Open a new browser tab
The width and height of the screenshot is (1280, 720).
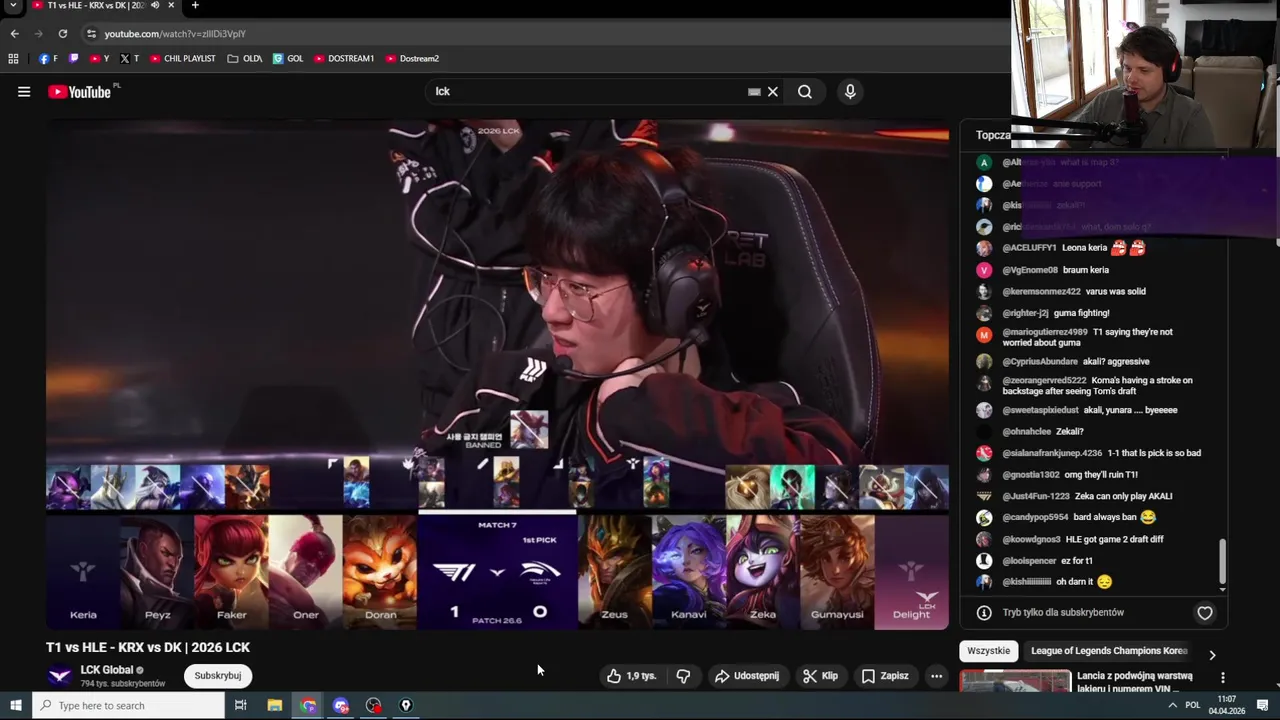tap(195, 6)
